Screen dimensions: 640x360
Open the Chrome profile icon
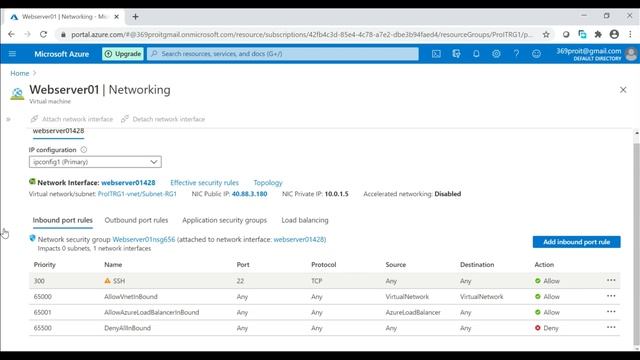point(614,34)
